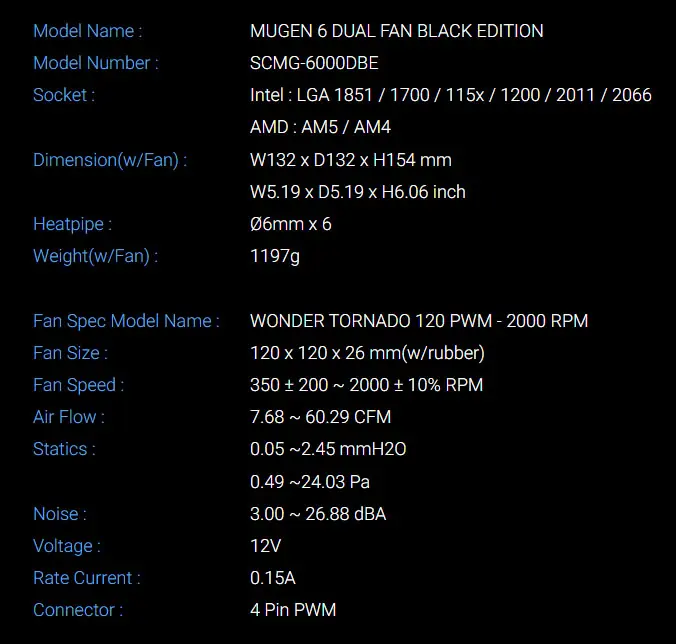Click the 'Statics :' label
Viewport: 676px width, 644px height.
click(65, 449)
